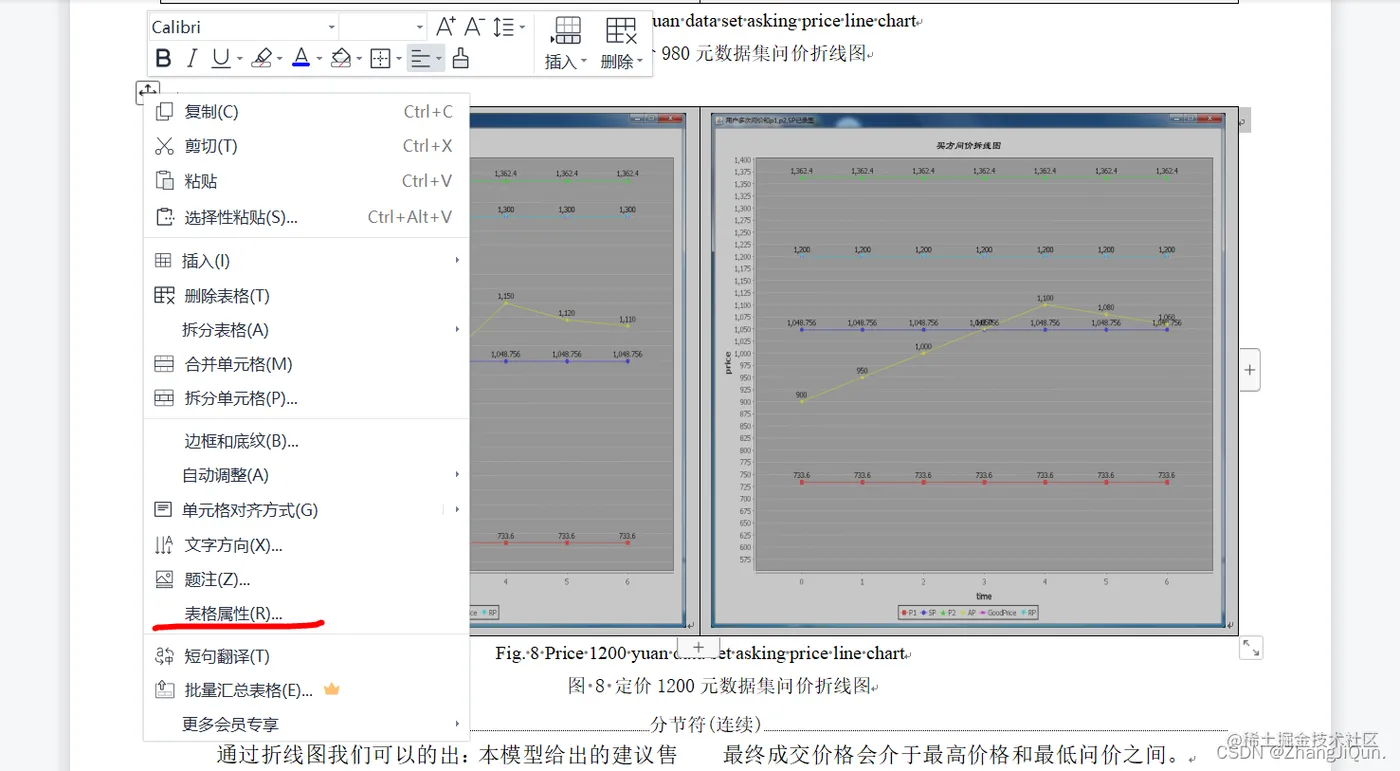Click the crown icon next to 批量汇总表格

coord(332,689)
